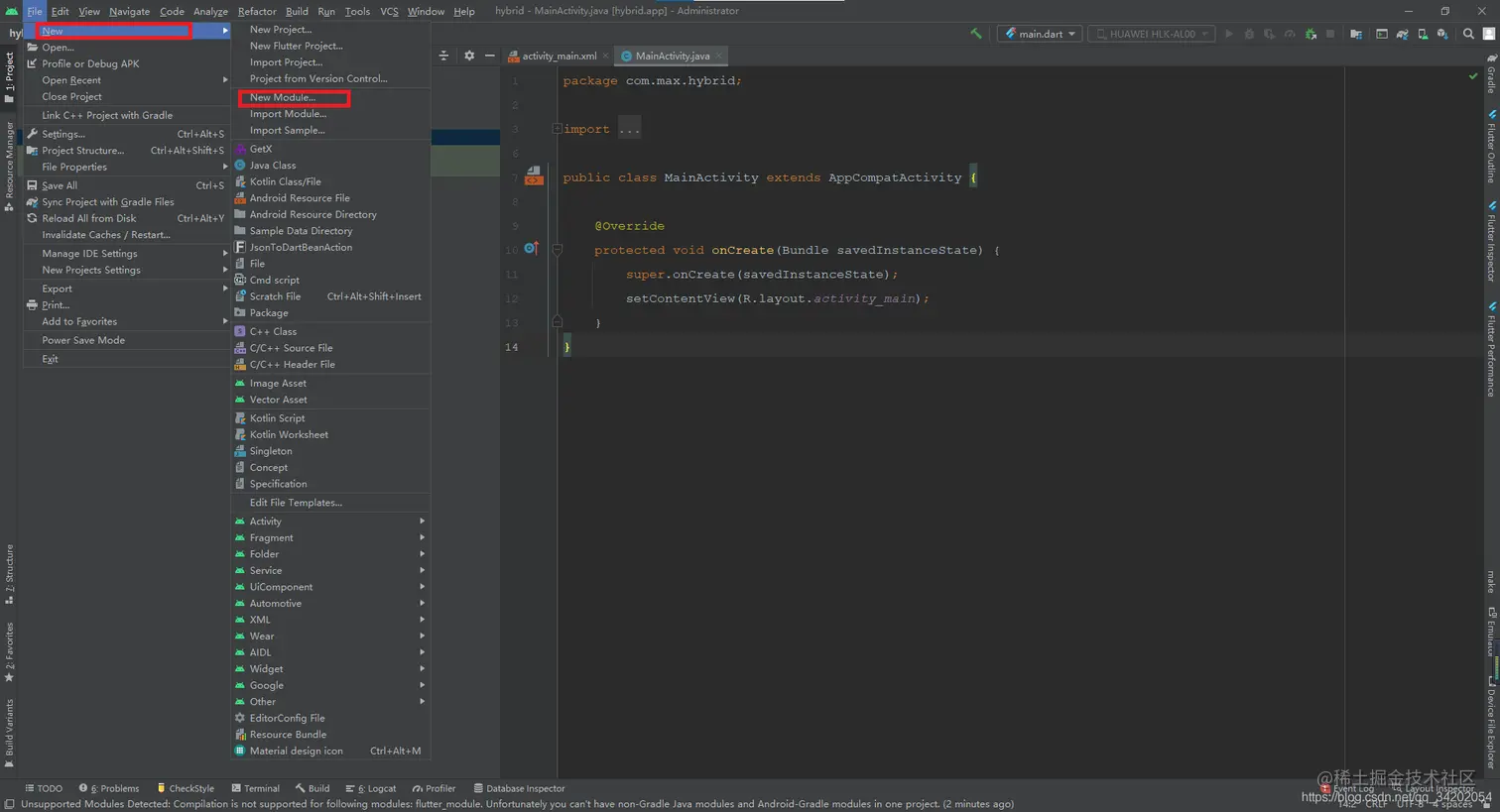Open Project Structure from toolbar icon
The image size is (1500, 812).
click(1356, 34)
